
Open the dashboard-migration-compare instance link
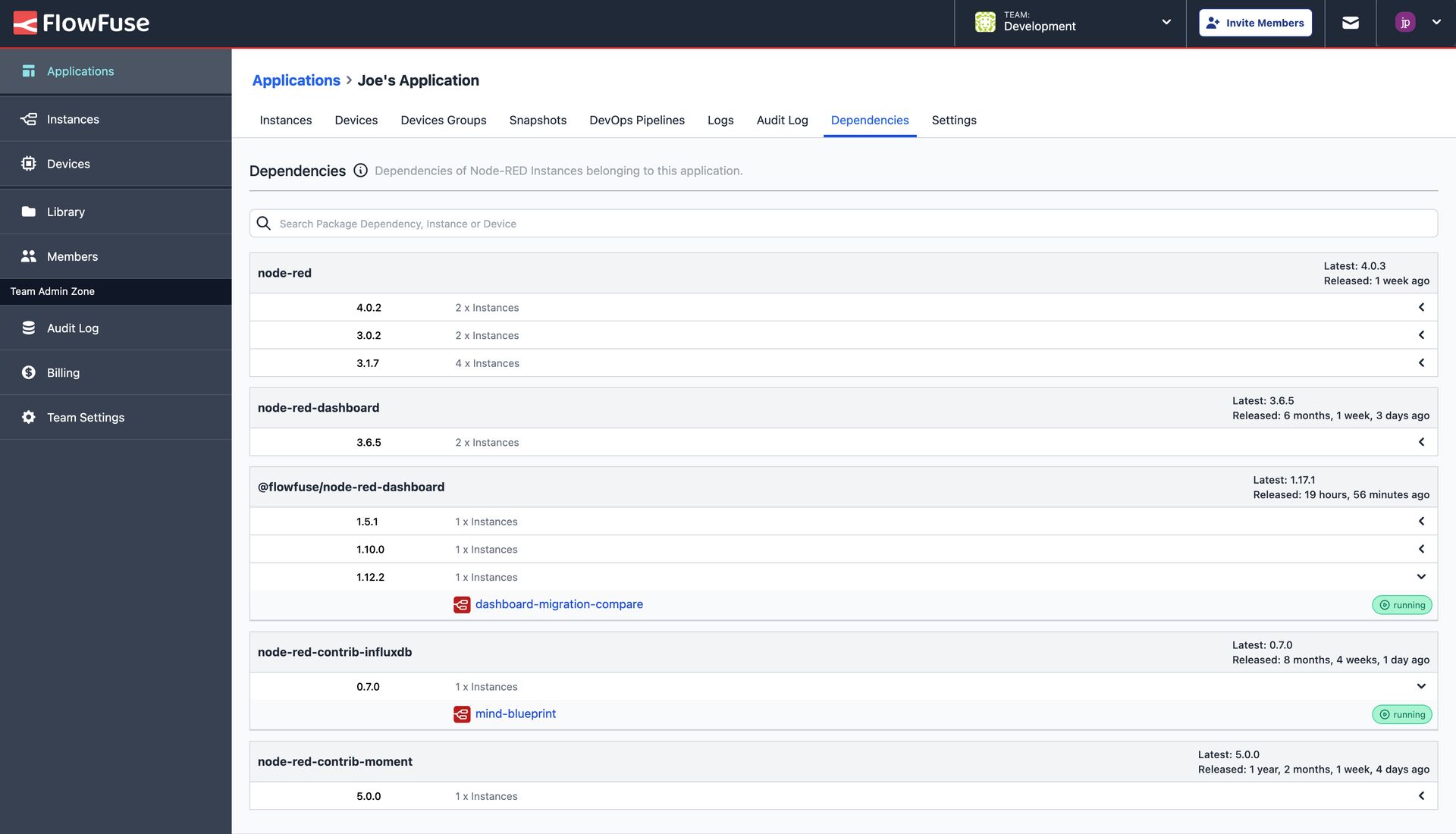coord(559,604)
